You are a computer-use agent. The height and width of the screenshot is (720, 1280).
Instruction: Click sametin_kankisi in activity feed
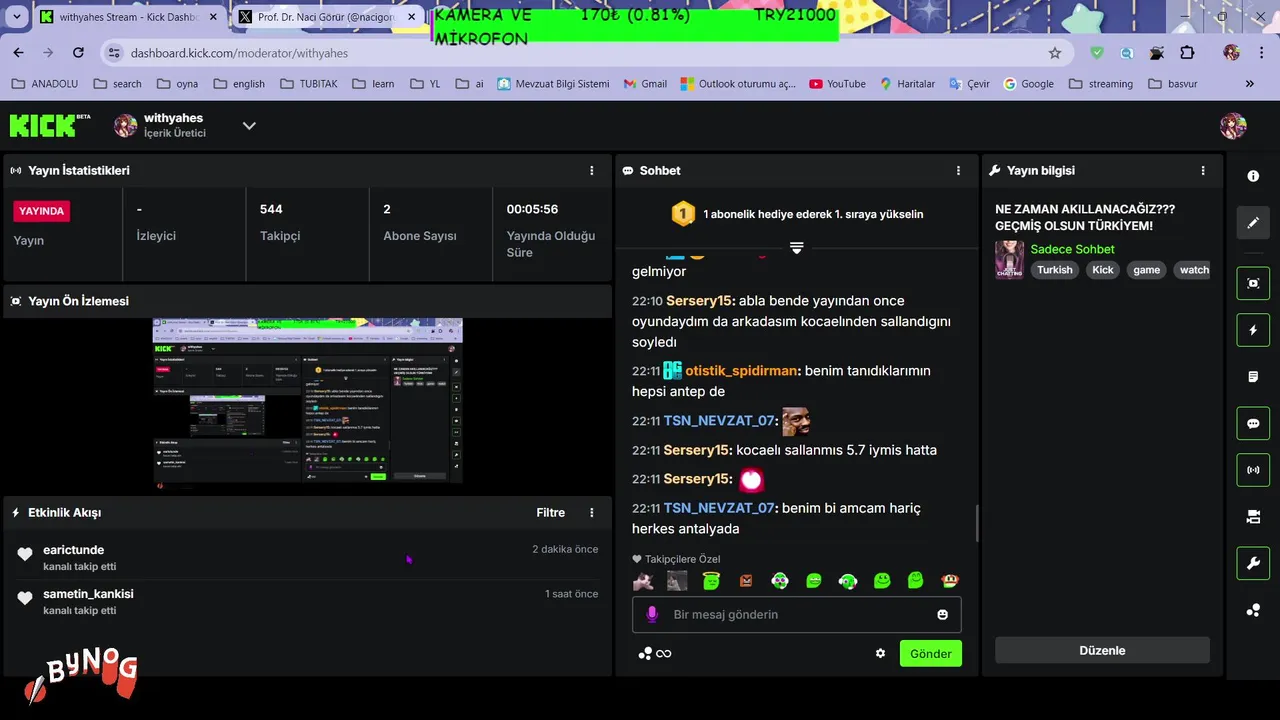pos(88,594)
